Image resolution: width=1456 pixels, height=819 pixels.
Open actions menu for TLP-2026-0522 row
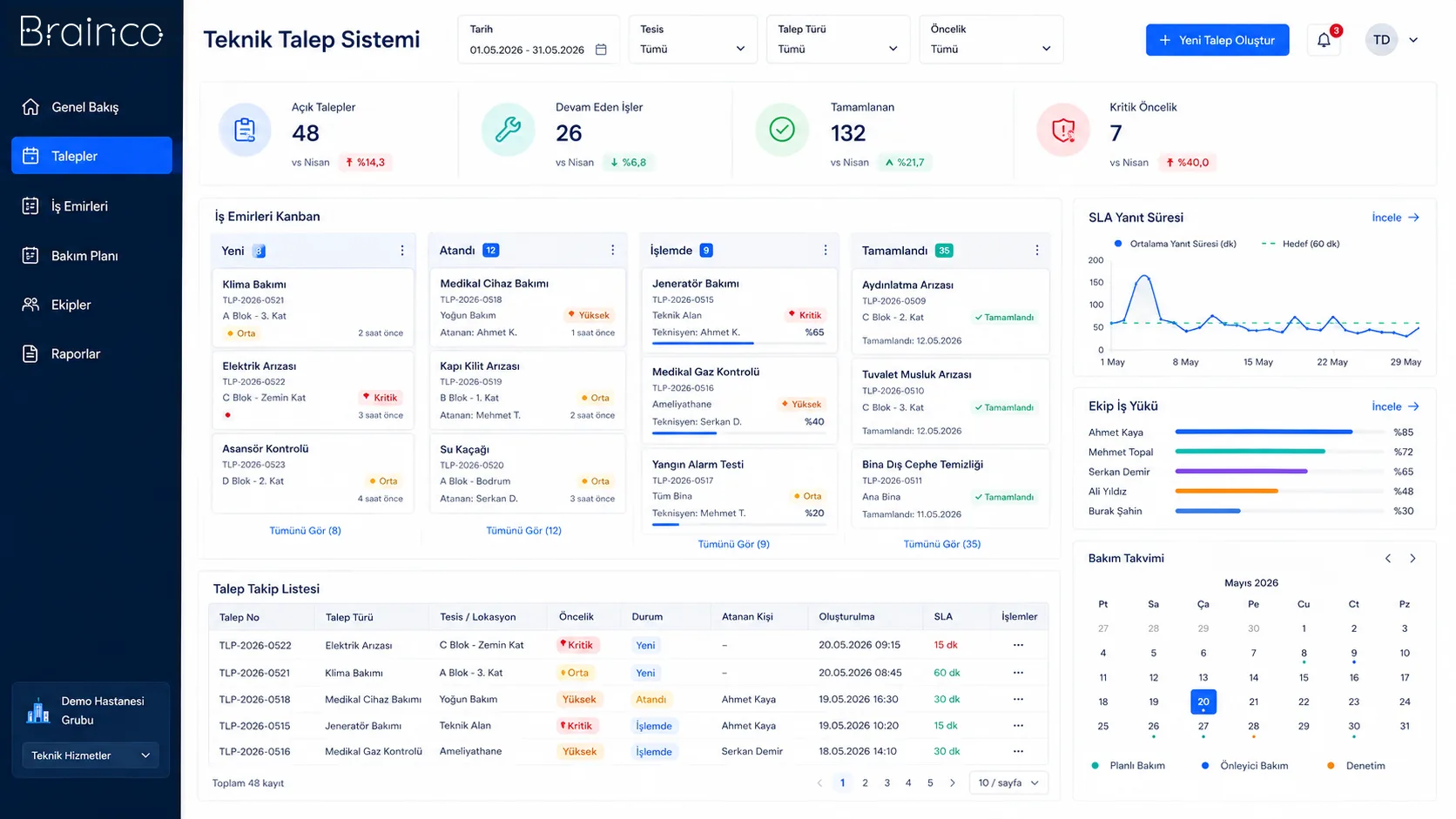1018,645
